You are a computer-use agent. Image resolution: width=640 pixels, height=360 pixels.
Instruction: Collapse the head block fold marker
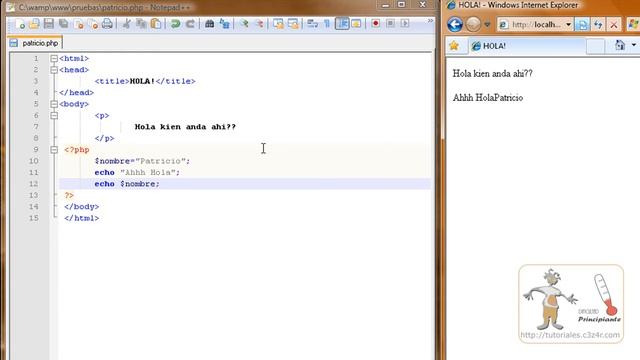click(54, 70)
